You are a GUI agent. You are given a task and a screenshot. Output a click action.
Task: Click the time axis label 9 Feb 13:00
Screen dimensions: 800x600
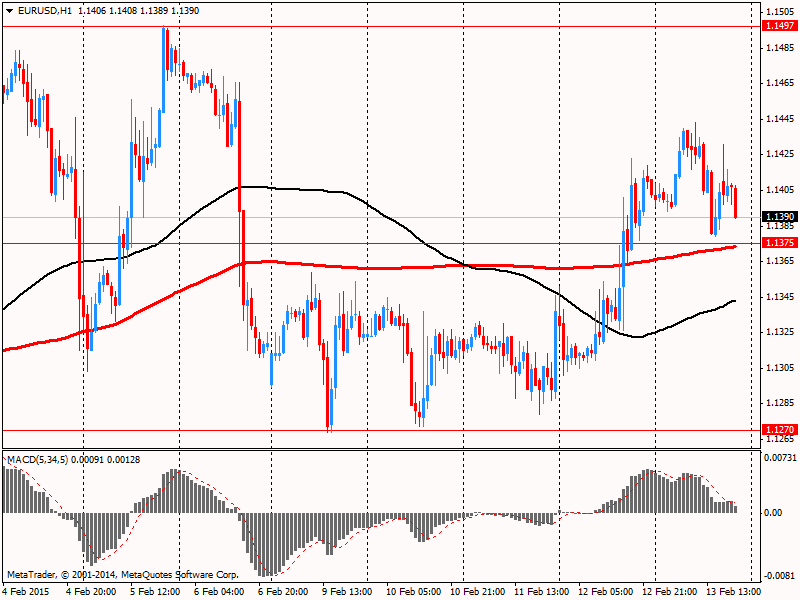point(347,591)
